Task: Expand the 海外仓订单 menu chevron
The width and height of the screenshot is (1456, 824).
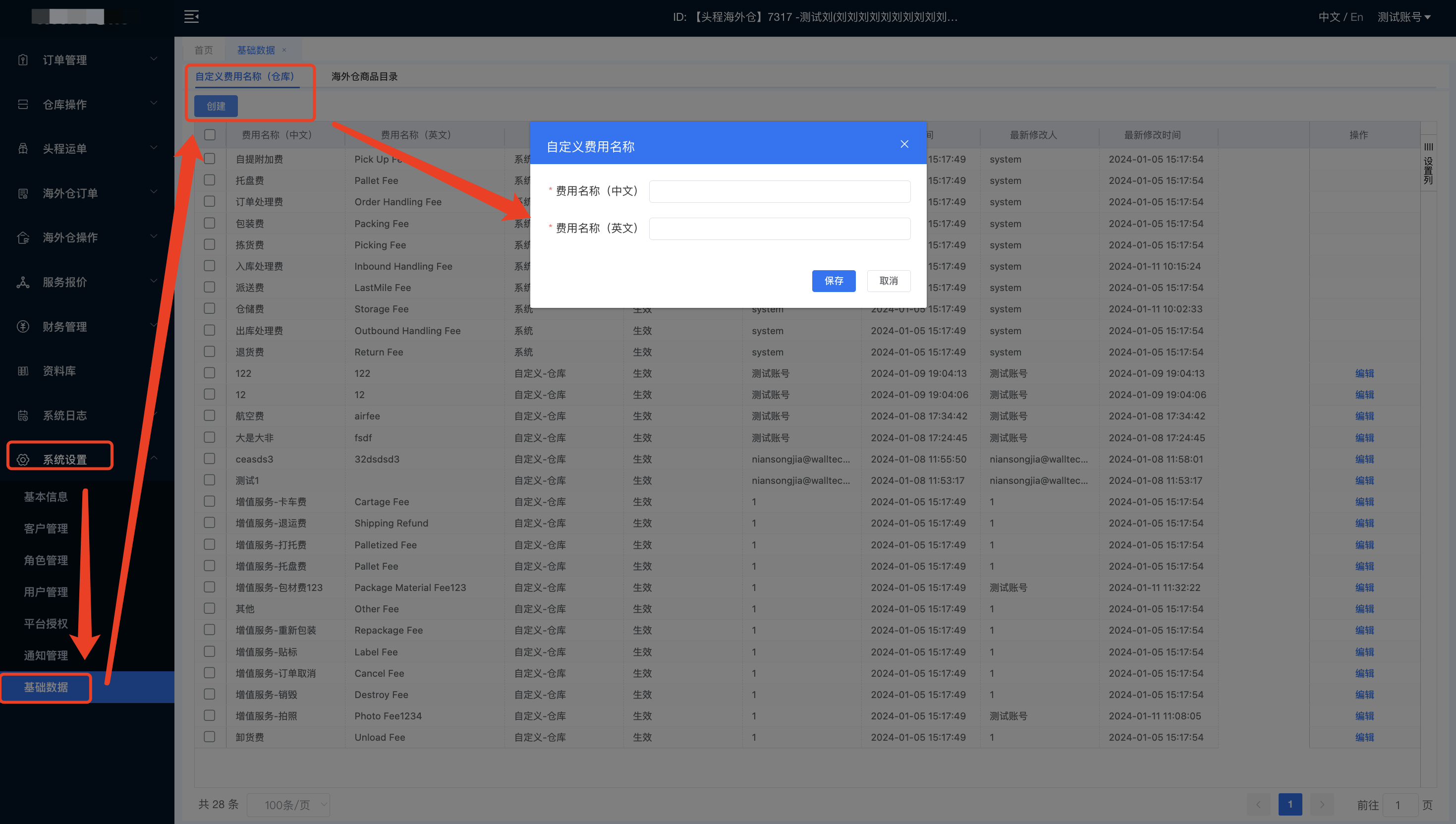Action: pyautogui.click(x=154, y=192)
